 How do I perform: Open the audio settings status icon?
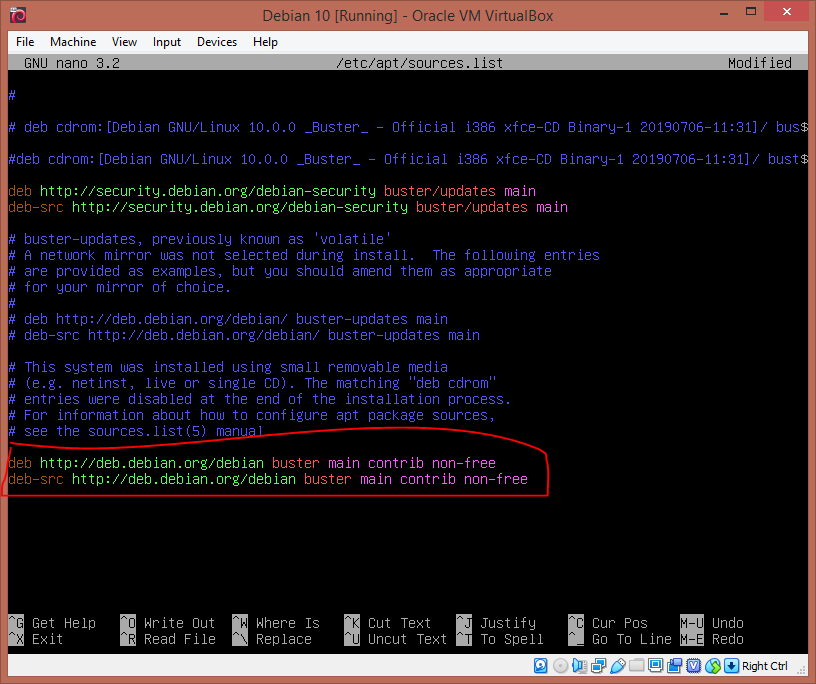pos(579,666)
